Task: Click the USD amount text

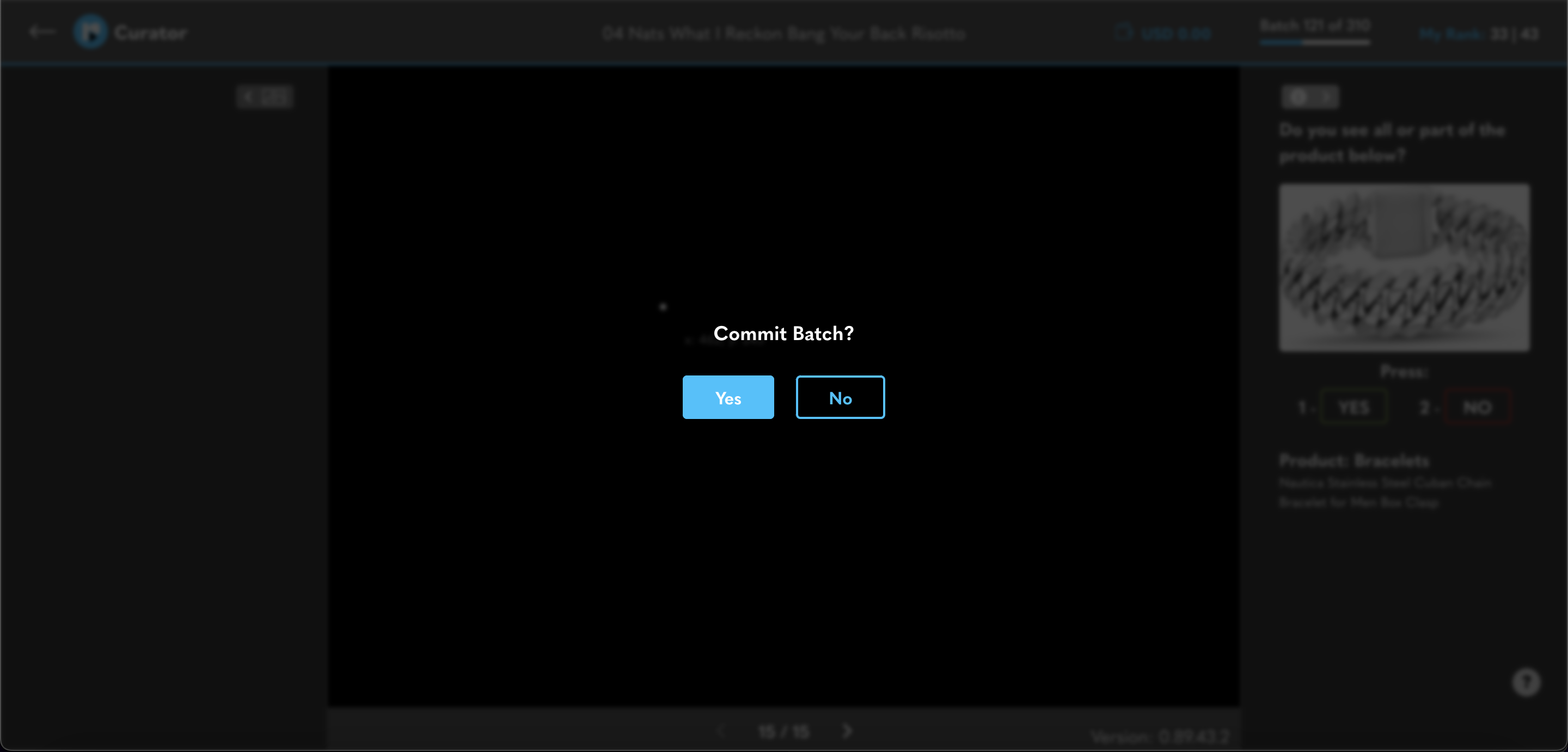Action: 1175,34
